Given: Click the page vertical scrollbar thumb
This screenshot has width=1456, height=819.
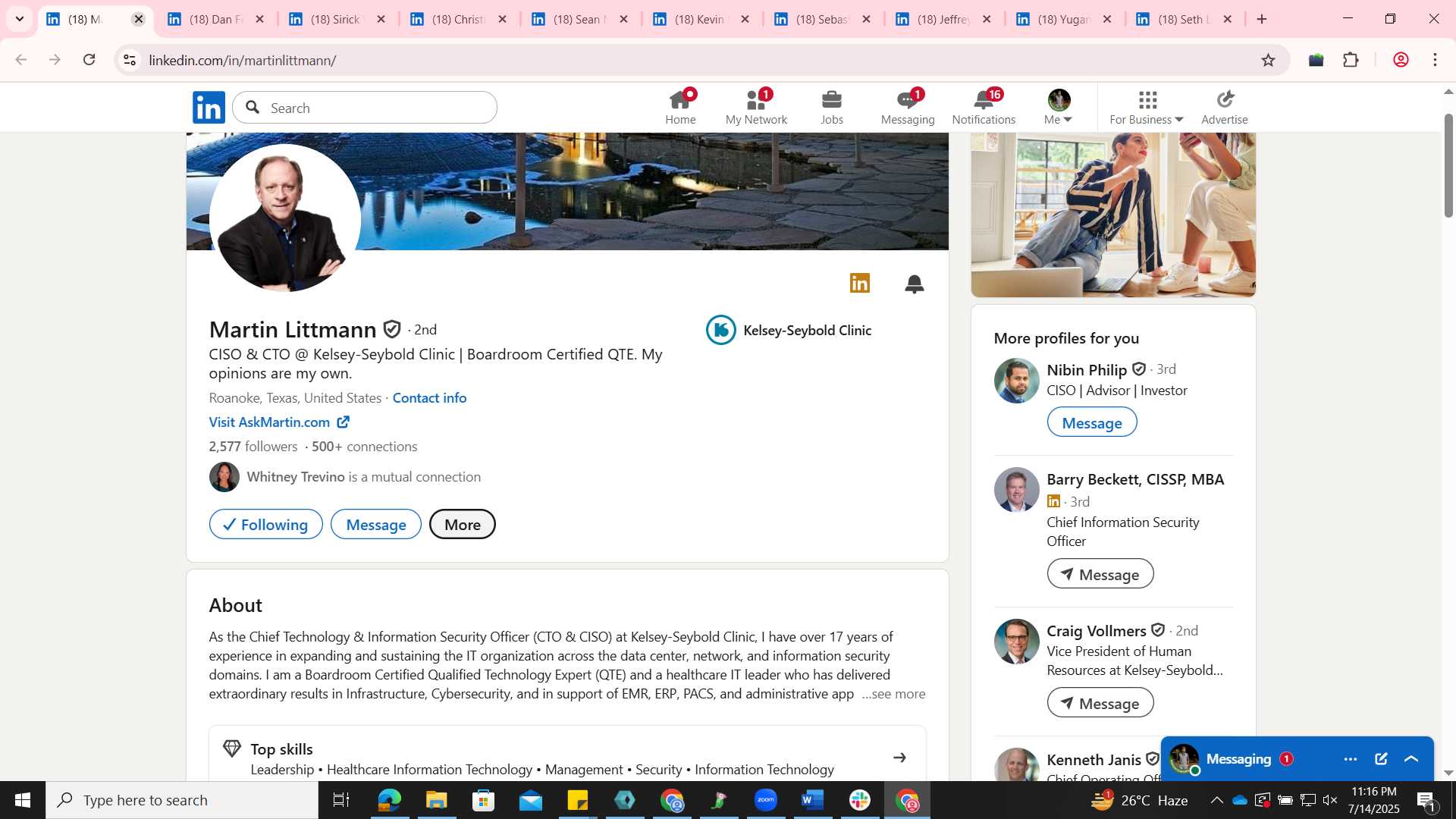Looking at the screenshot, I should tap(1448, 165).
